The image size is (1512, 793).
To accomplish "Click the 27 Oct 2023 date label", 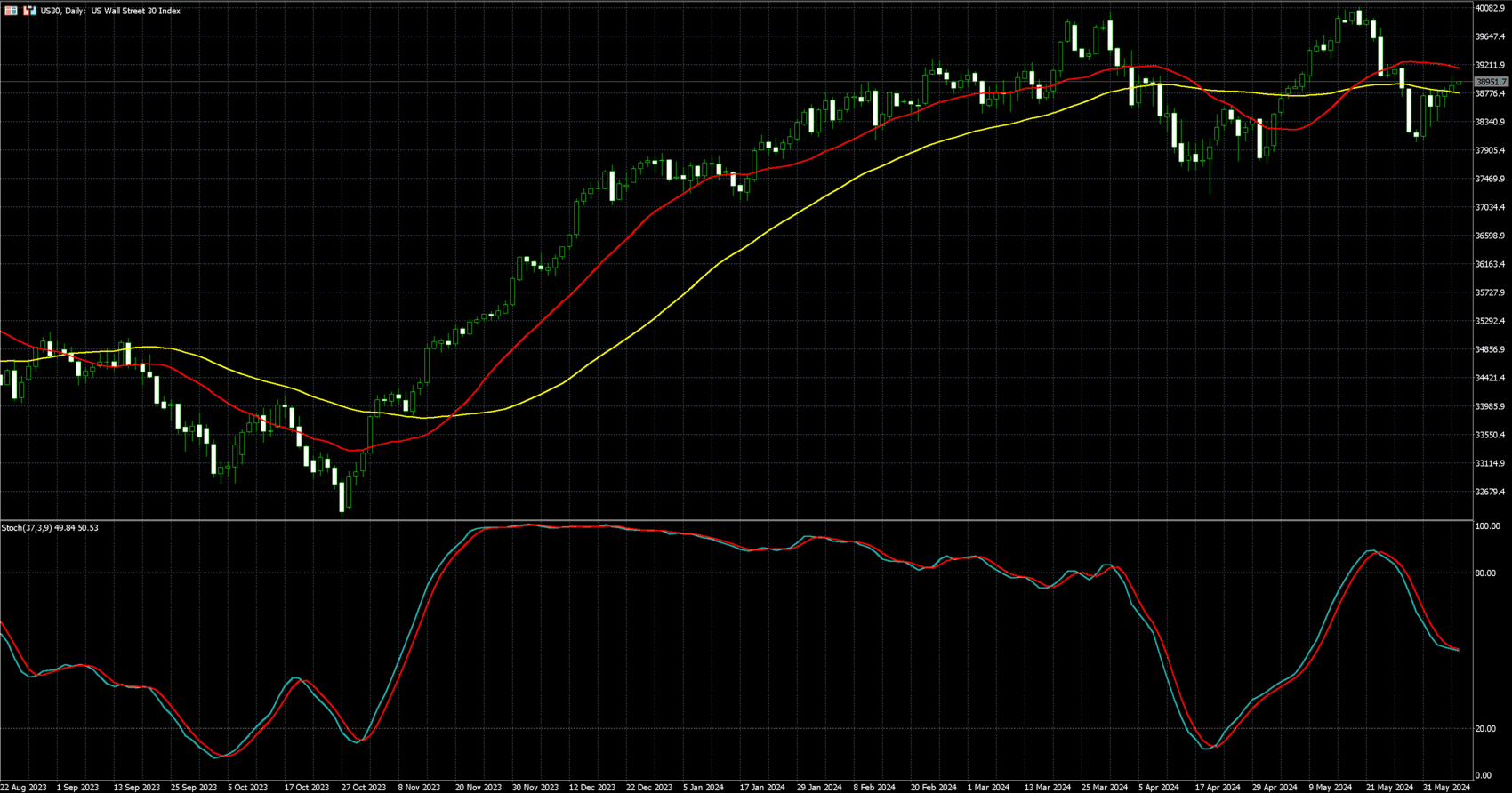I will 363,787.
